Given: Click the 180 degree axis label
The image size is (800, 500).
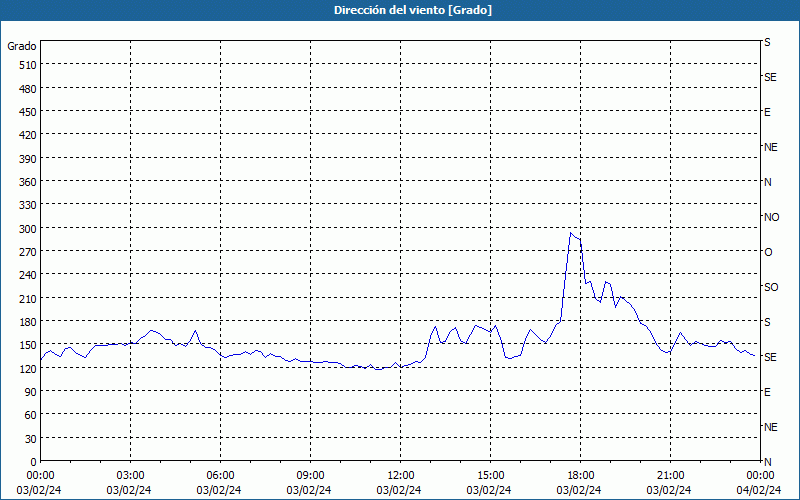Looking at the screenshot, I should point(28,322).
